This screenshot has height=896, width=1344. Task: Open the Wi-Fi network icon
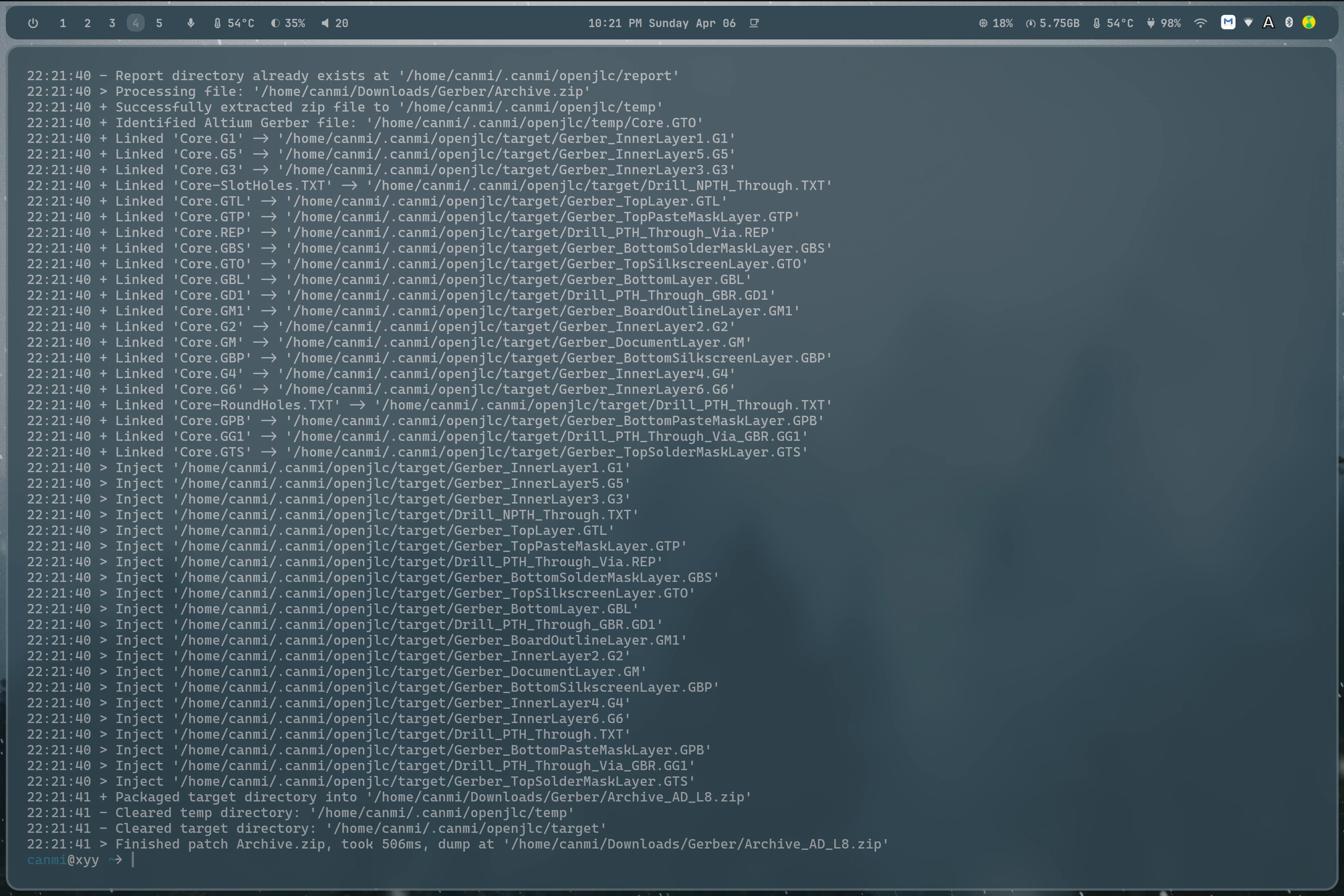coord(1201,23)
